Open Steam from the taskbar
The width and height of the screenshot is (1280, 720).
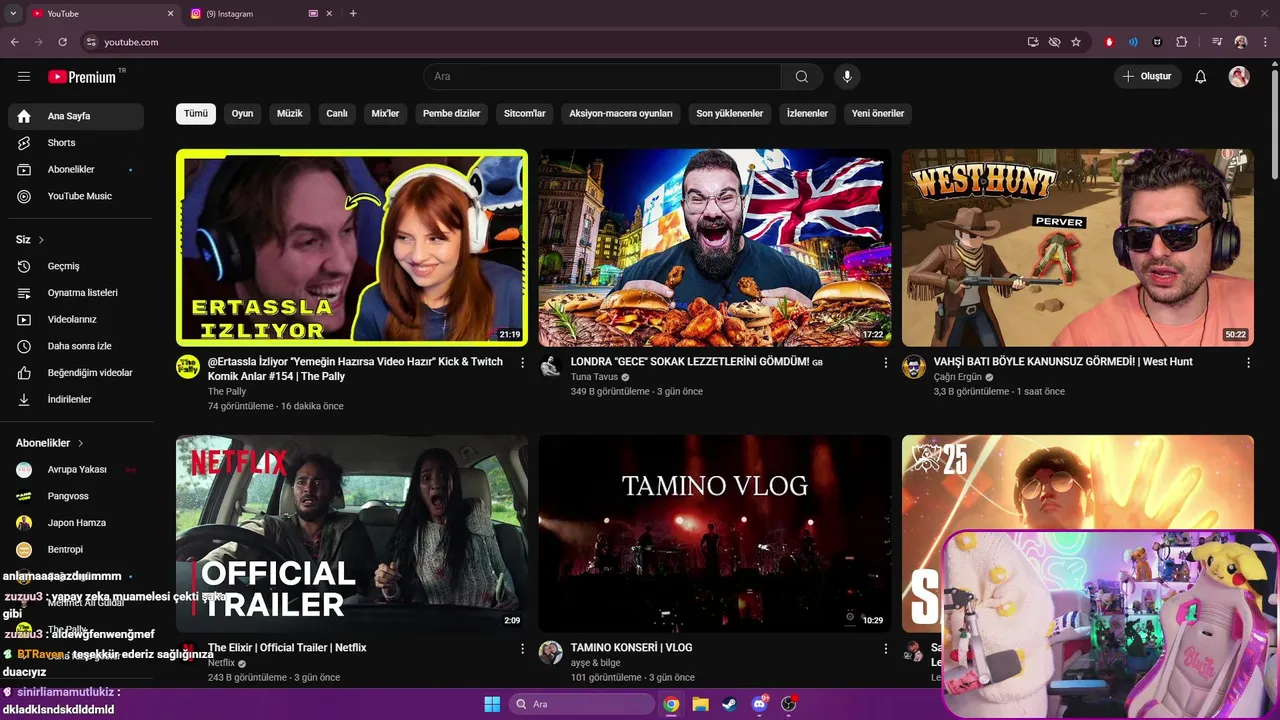(730, 704)
